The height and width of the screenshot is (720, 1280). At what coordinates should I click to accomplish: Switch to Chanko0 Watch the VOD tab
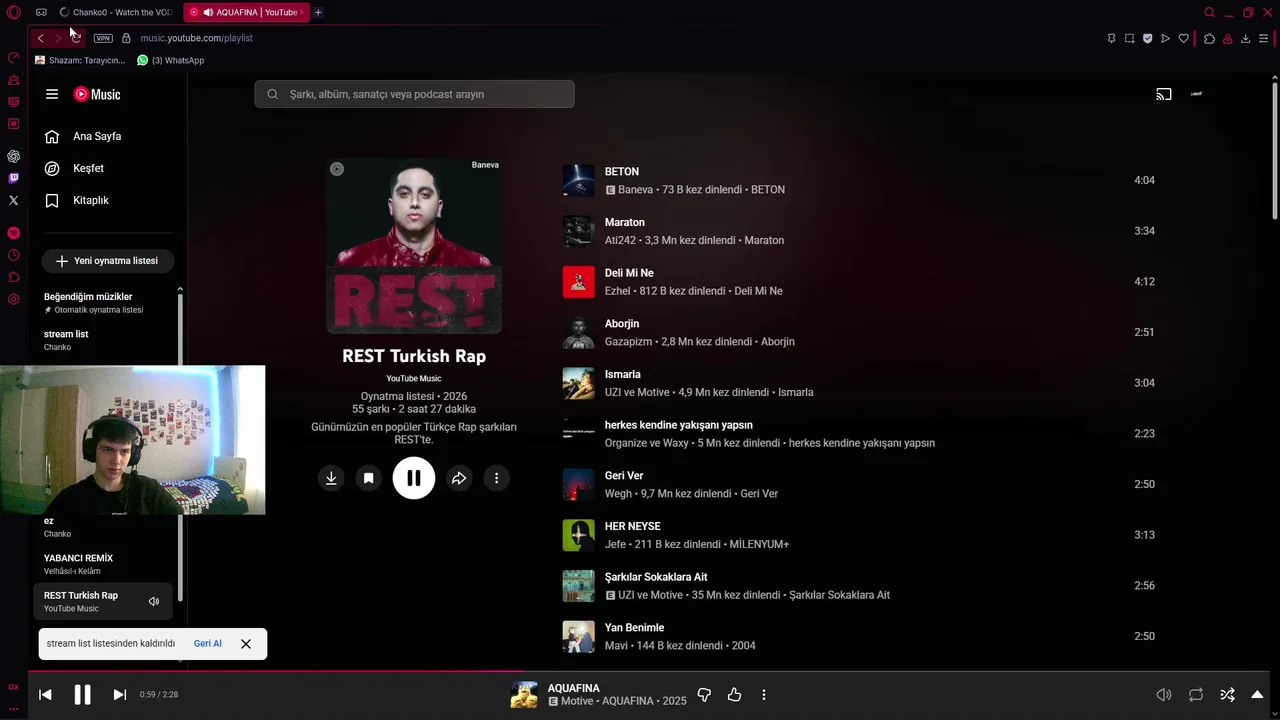[118, 12]
